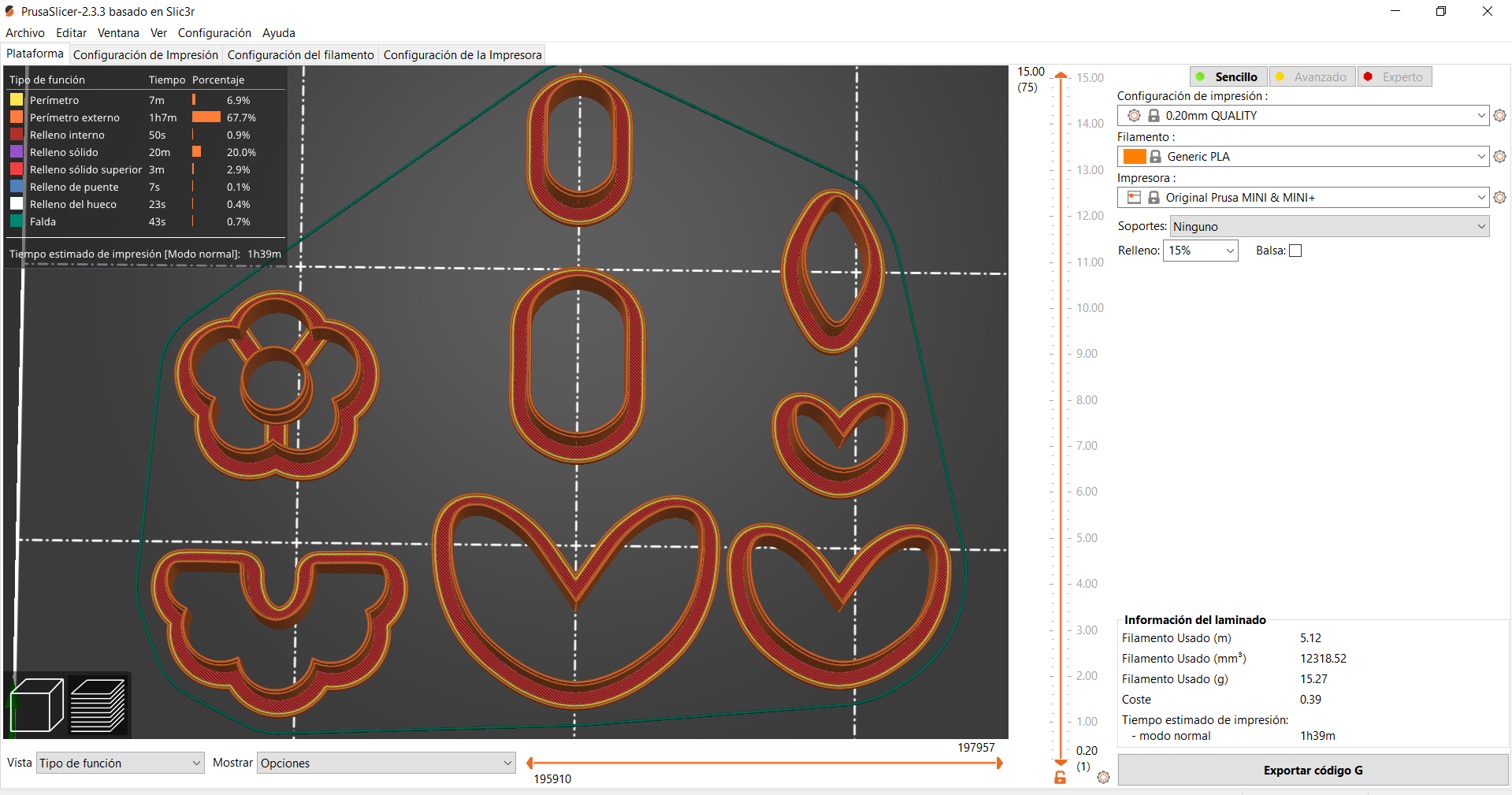Enable the Balsa checkbox
1512x795 pixels.
tap(1295, 251)
